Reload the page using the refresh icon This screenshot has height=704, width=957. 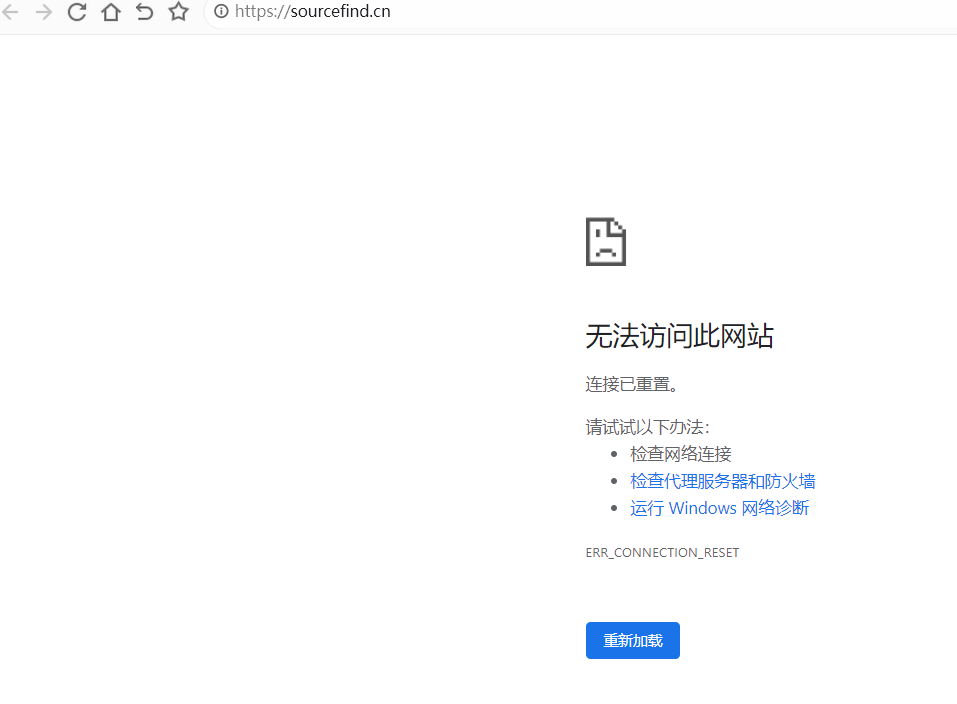point(77,12)
